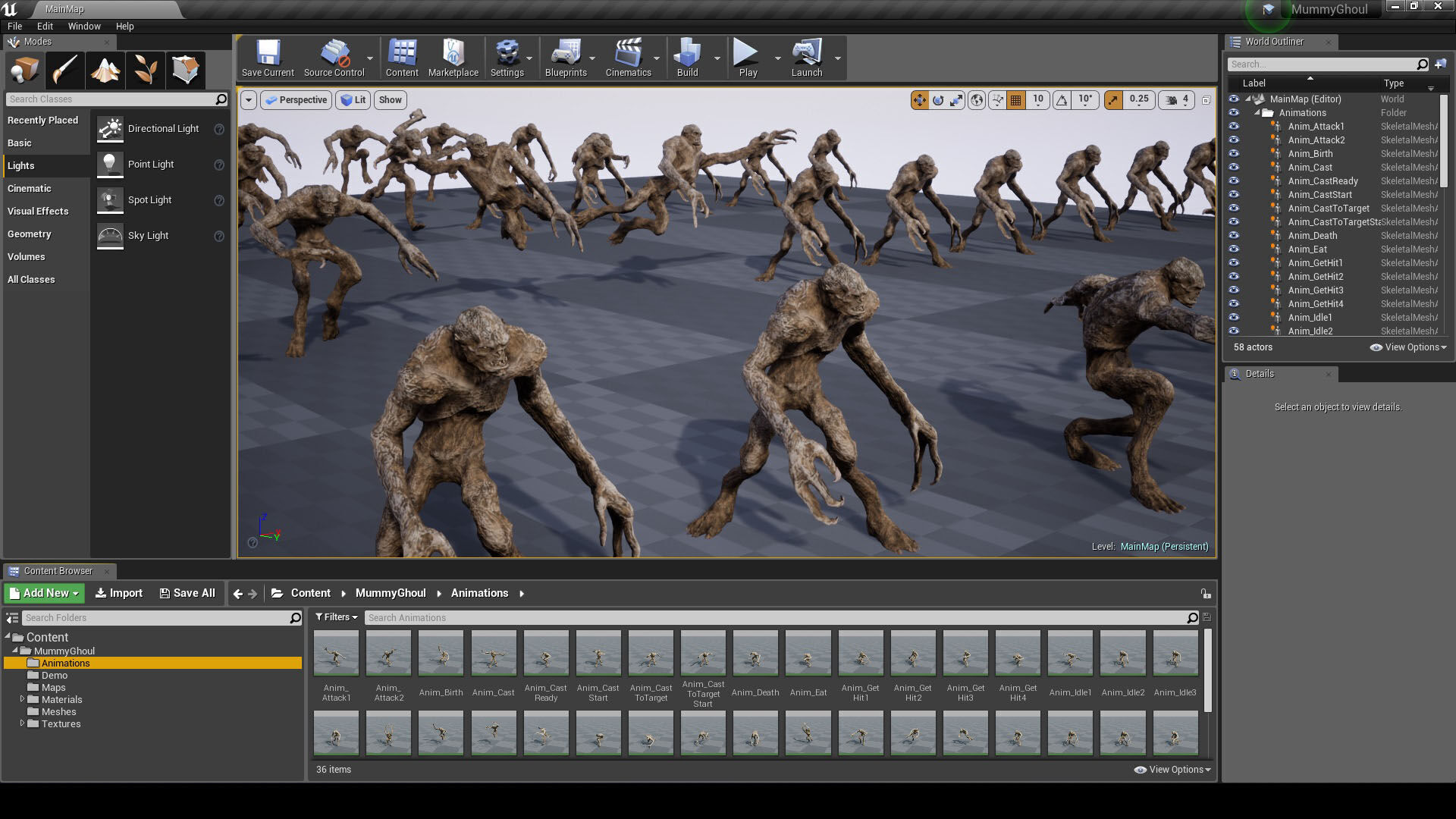Collapse the Animations folder in Outliner
This screenshot has height=819, width=1456.
coord(1257,113)
